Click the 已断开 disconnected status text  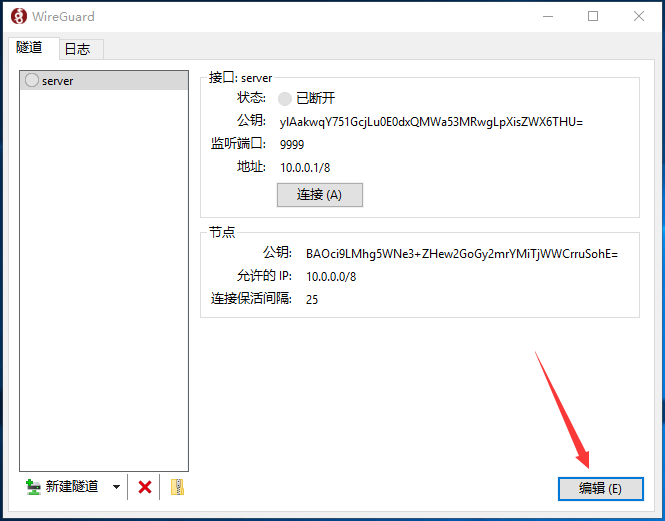tap(316, 98)
